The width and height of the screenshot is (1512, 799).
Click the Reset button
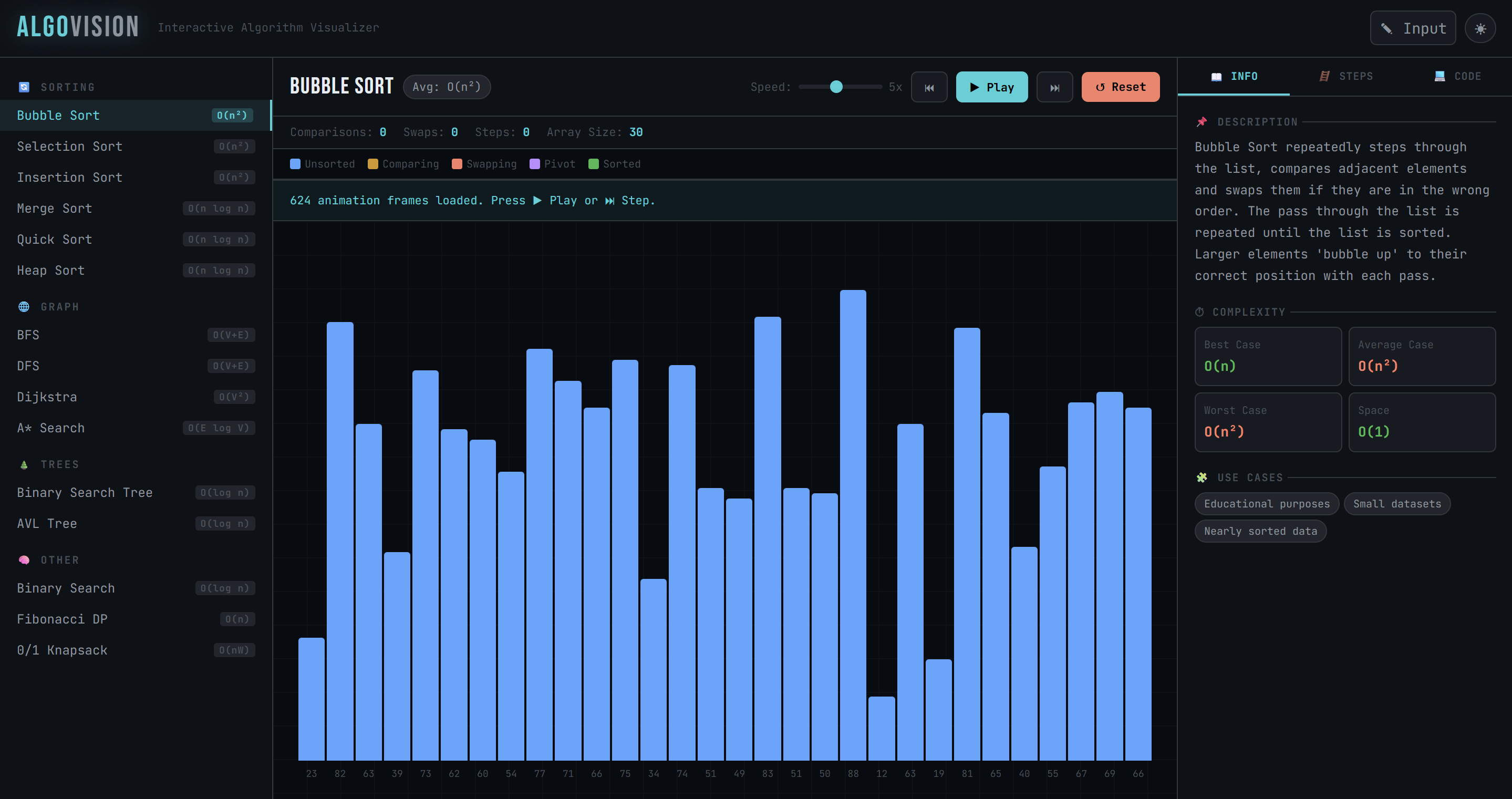[1120, 87]
